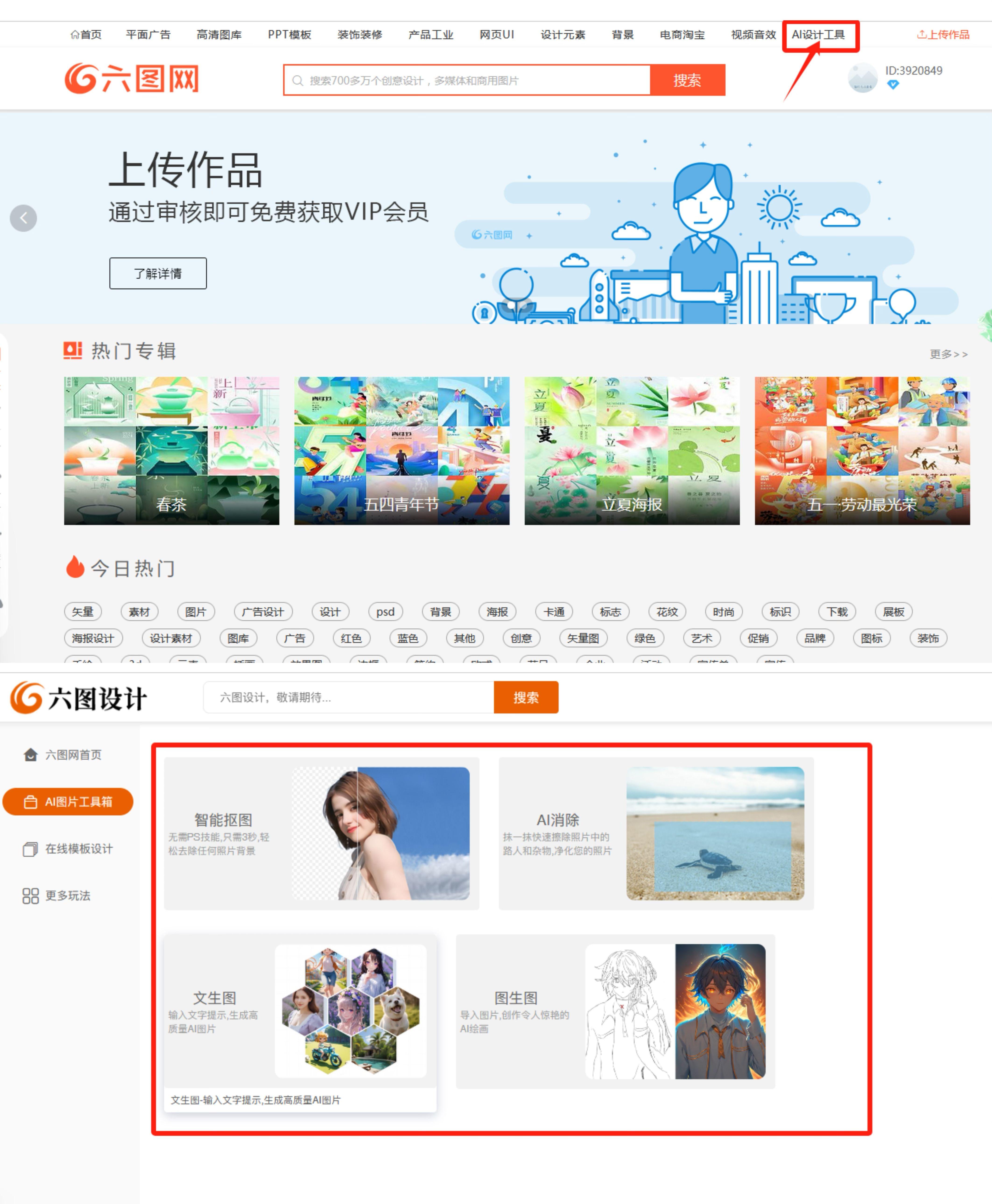Go to previous banner slide arrow
992x1204 pixels.
click(23, 218)
